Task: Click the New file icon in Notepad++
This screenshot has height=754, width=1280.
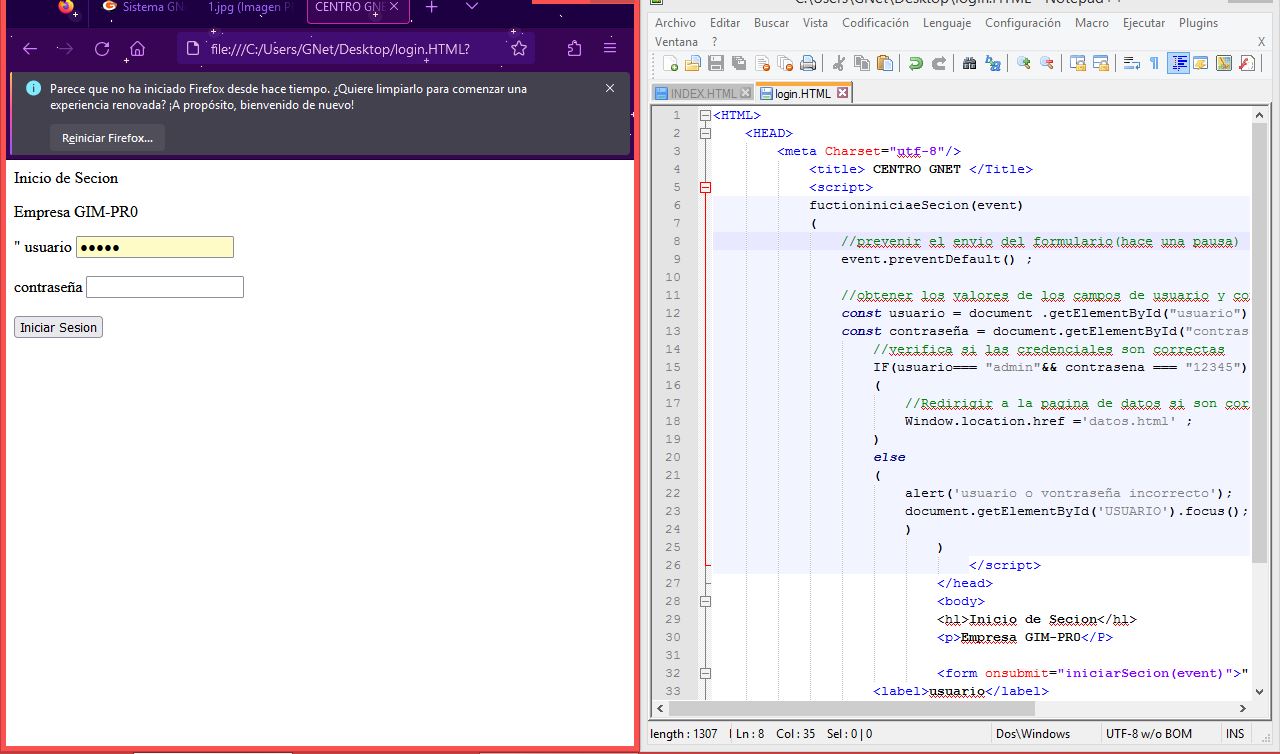Action: point(671,63)
